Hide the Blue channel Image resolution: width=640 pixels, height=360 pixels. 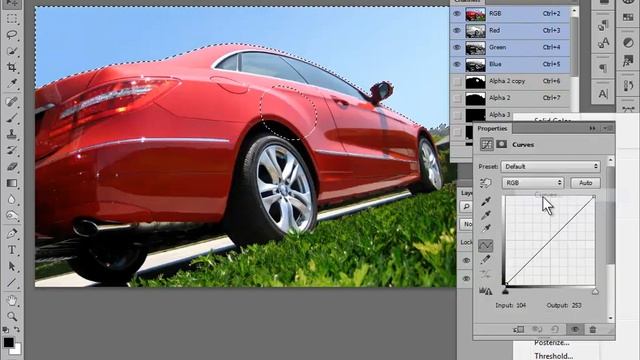(x=457, y=64)
